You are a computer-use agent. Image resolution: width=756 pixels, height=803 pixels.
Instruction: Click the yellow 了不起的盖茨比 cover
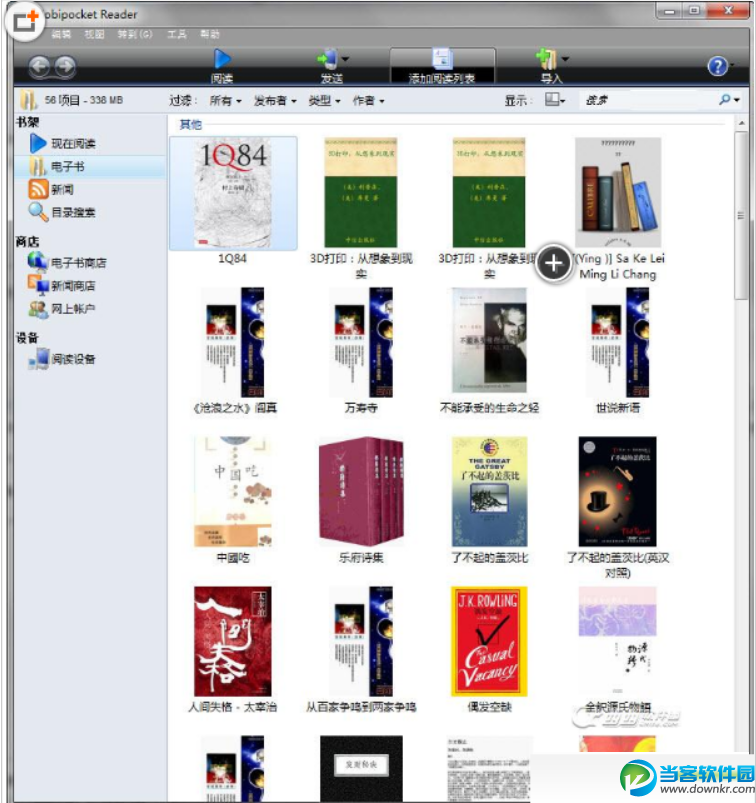(x=489, y=492)
